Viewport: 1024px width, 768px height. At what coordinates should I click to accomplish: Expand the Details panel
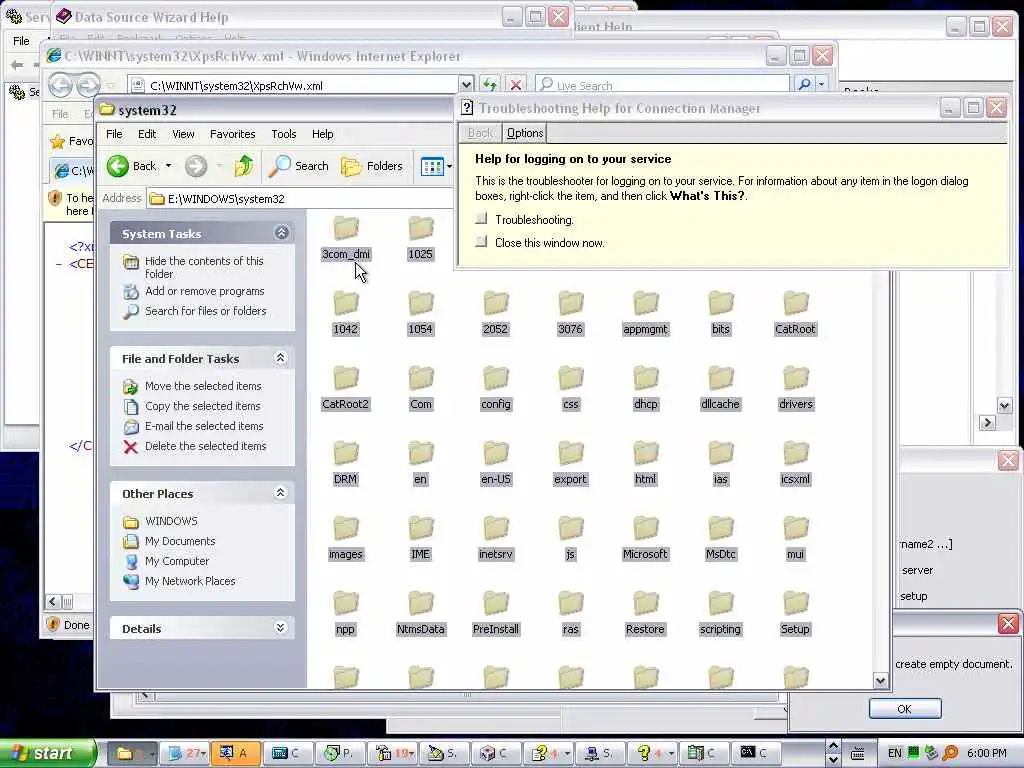pyautogui.click(x=281, y=628)
